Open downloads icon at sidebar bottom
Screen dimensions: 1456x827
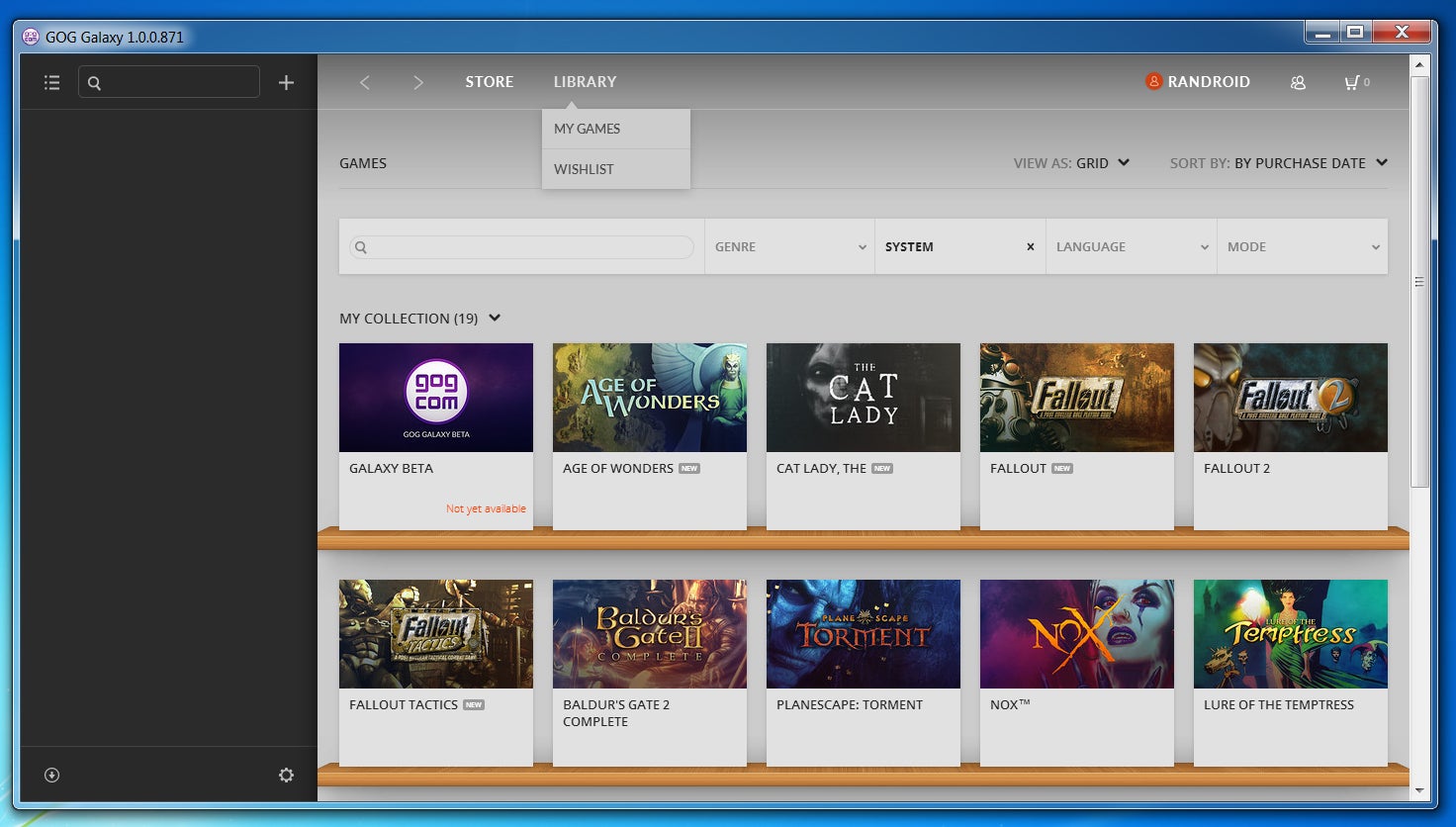click(x=52, y=775)
